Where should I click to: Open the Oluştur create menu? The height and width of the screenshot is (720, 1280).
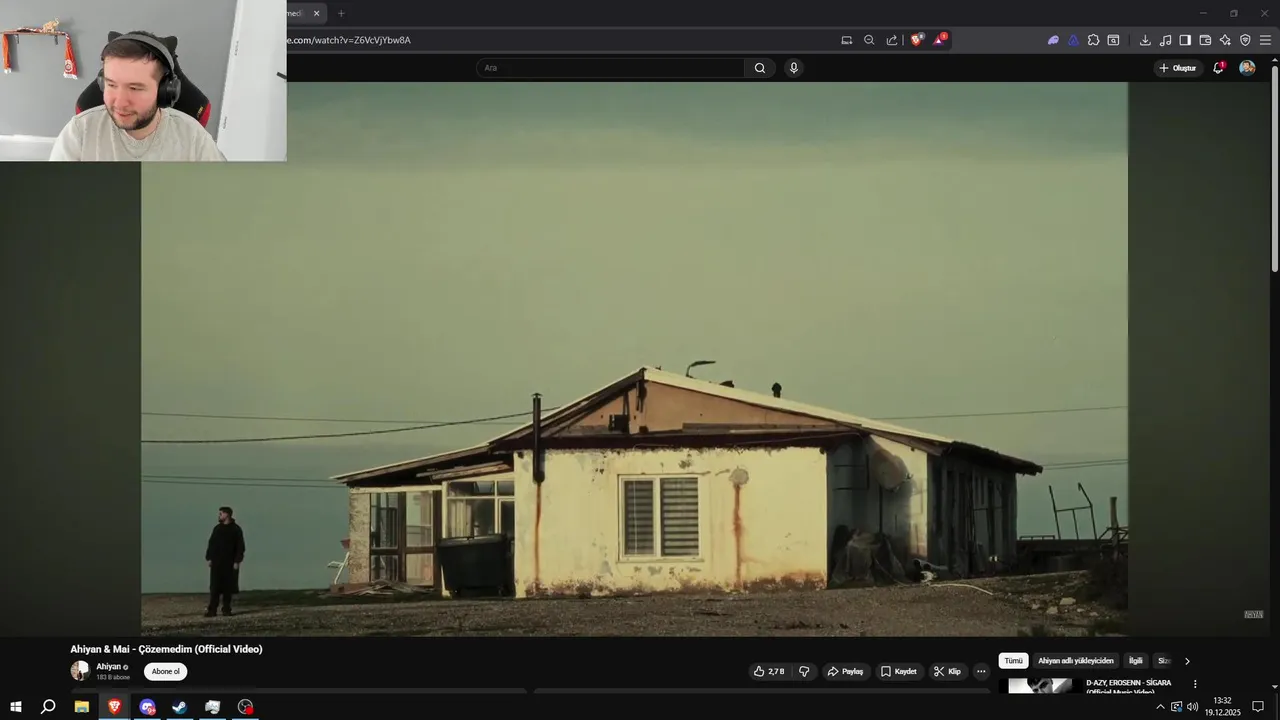point(1177,68)
